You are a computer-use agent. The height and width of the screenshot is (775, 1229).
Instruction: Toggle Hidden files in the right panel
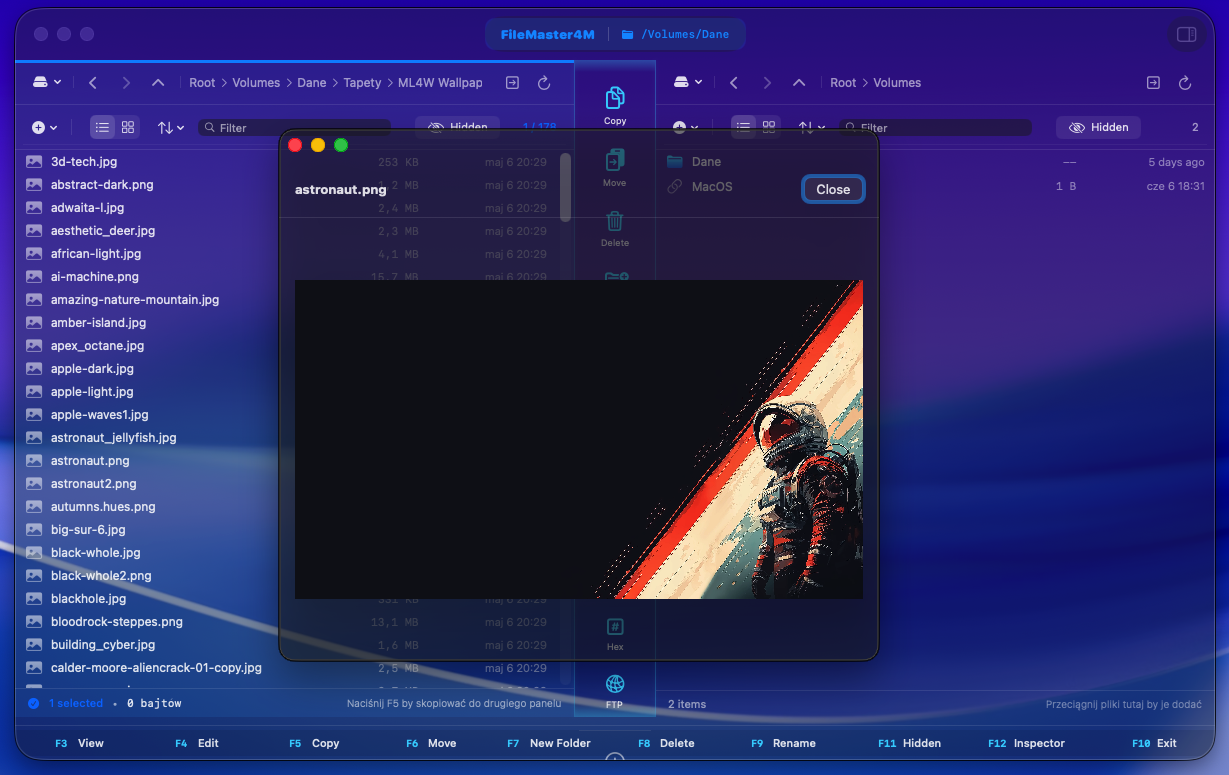pos(1098,127)
